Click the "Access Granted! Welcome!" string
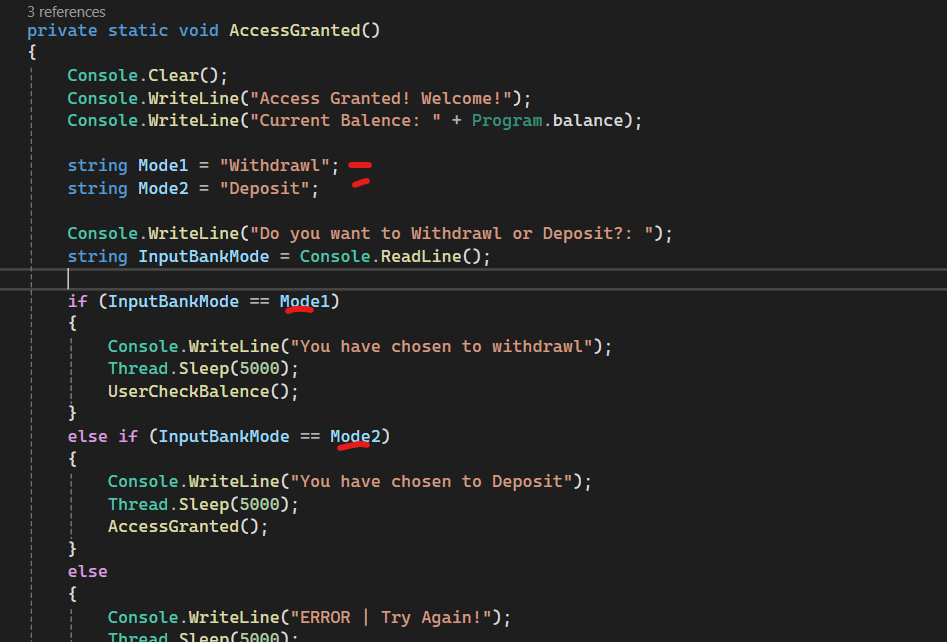Image resolution: width=947 pixels, height=642 pixels. coord(386,98)
